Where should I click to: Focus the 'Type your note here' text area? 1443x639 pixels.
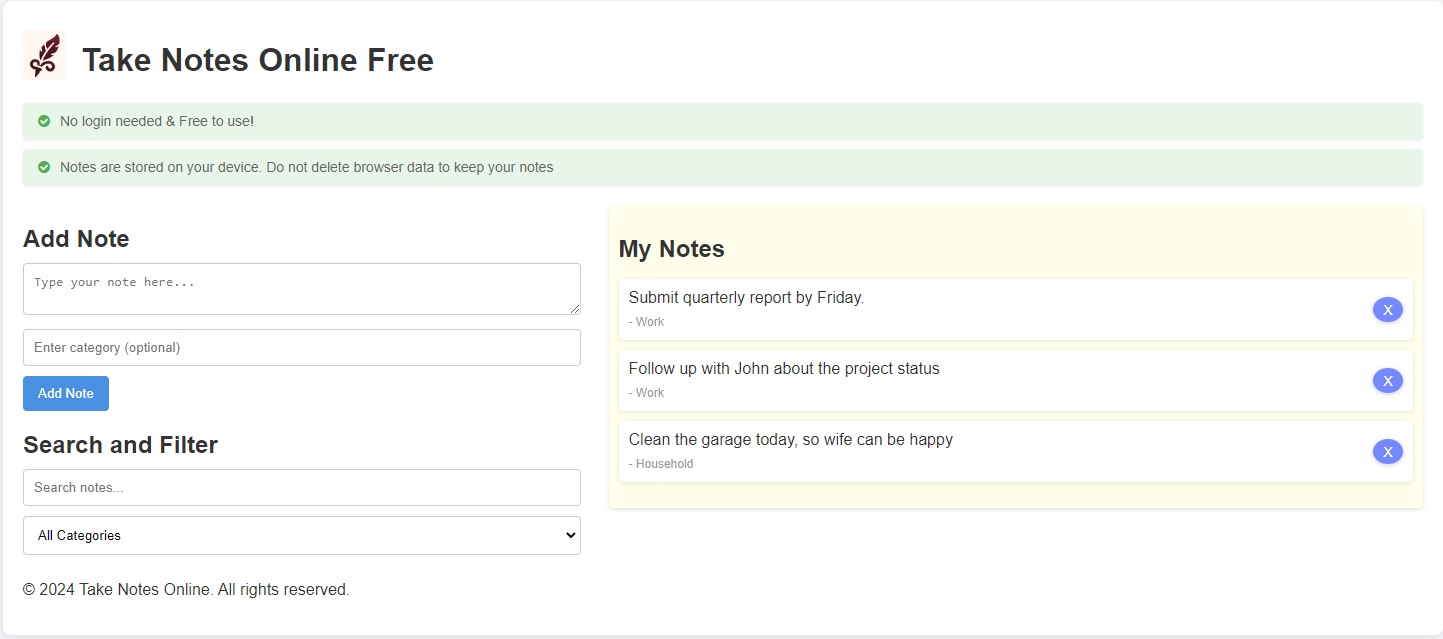pyautogui.click(x=302, y=289)
